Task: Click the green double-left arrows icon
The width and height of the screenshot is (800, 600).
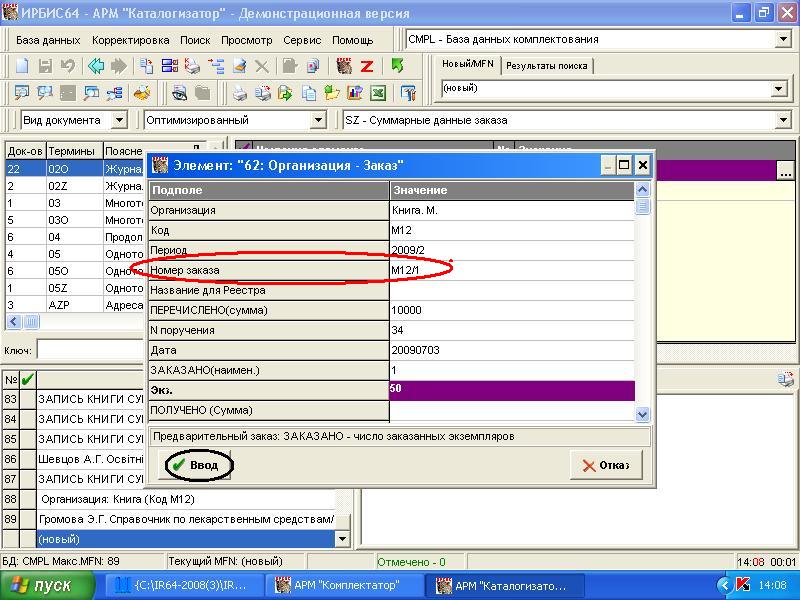Action: coord(96,66)
